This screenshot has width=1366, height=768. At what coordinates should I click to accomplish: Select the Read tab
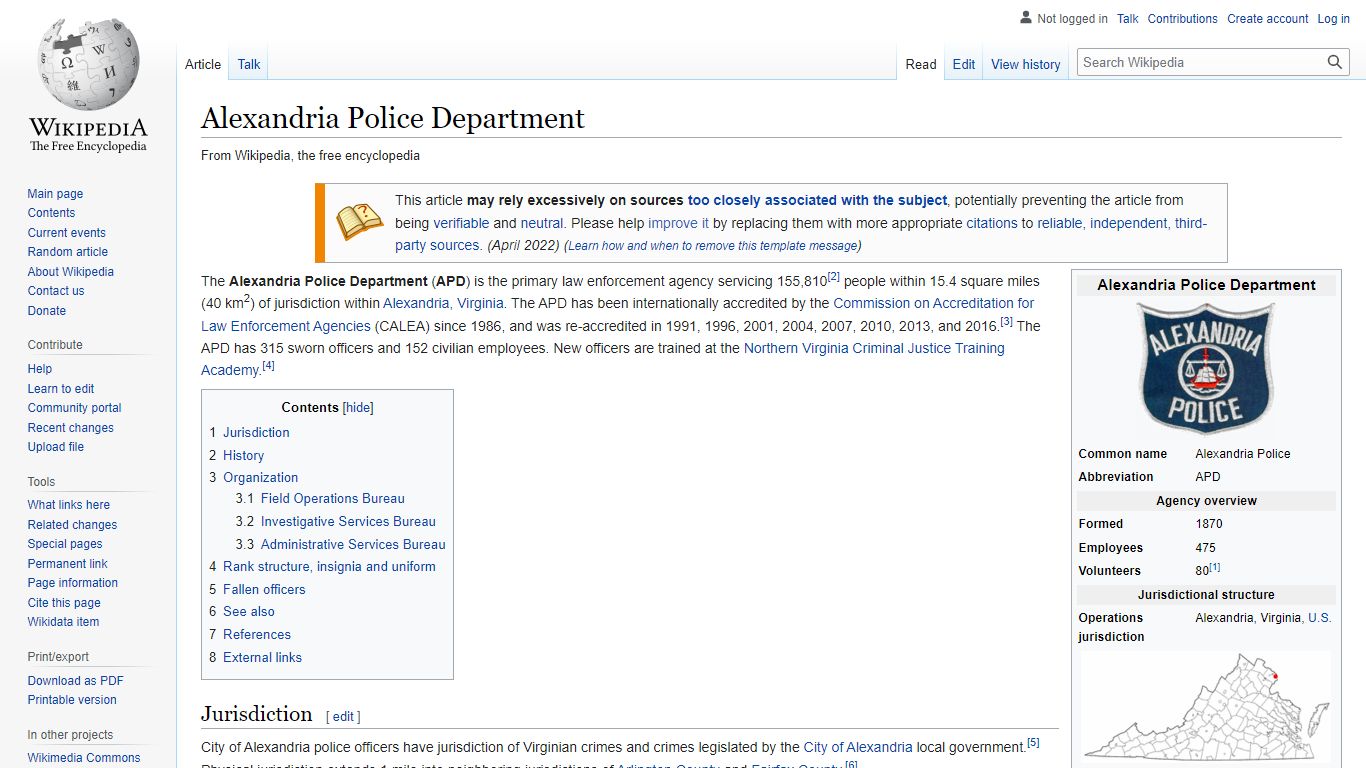pos(921,64)
